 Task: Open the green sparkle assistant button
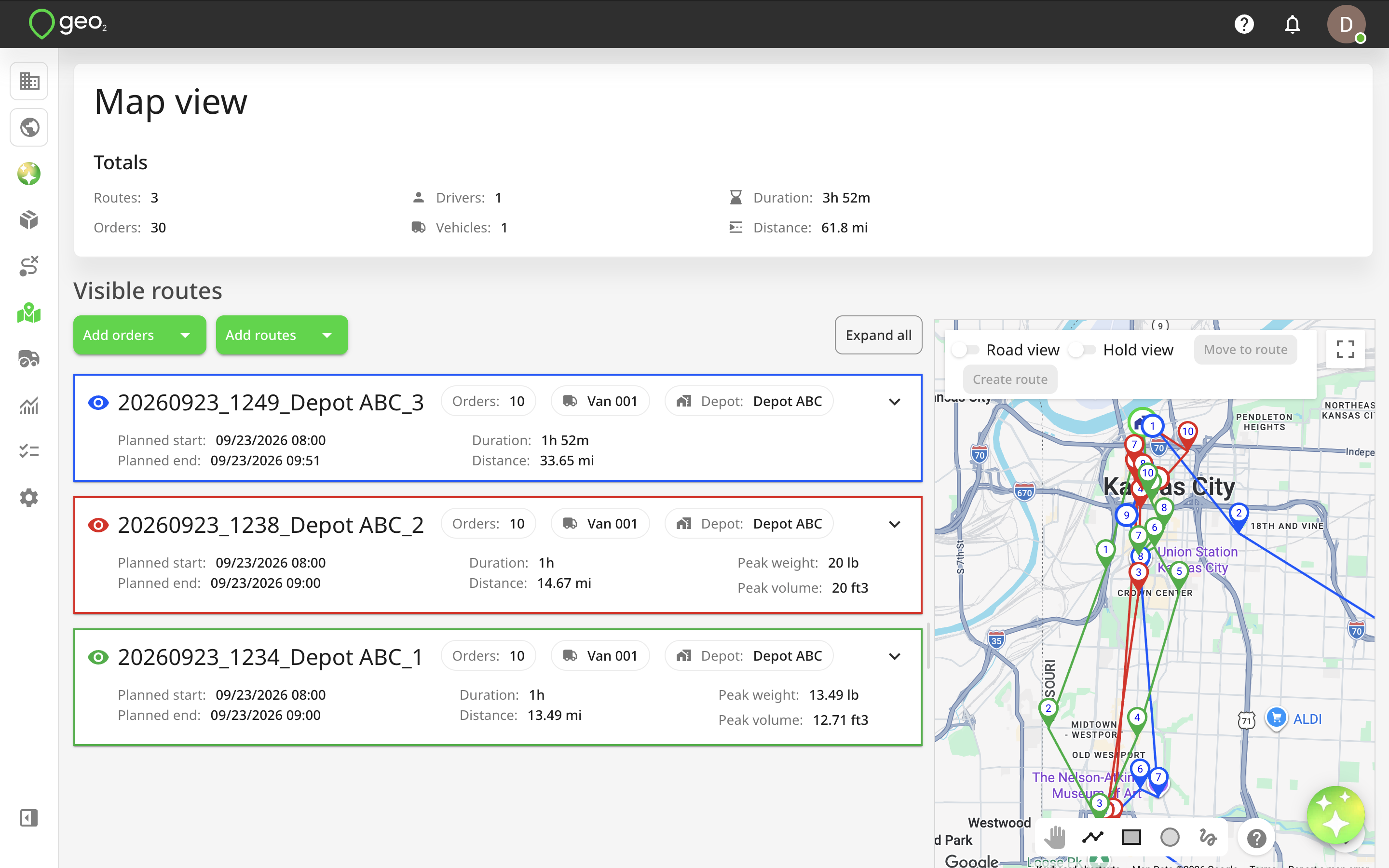(1335, 814)
